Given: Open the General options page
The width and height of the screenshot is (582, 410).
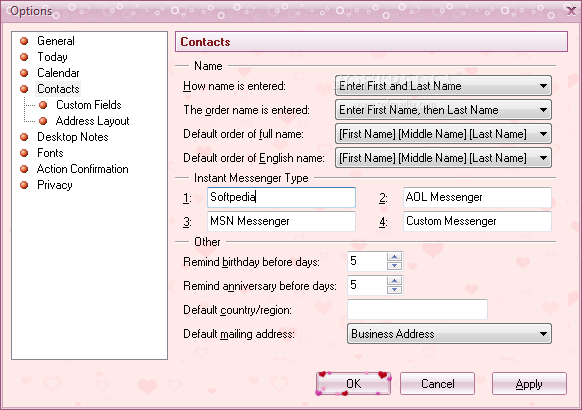Looking at the screenshot, I should pos(56,41).
